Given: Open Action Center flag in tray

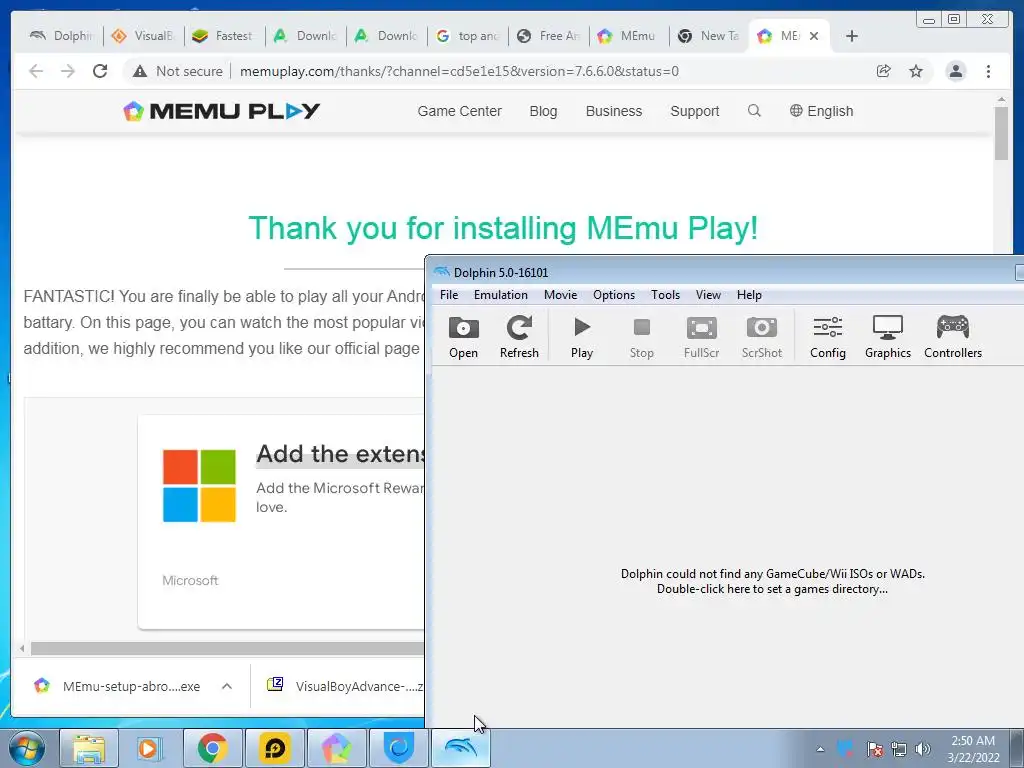Looking at the screenshot, I should [x=874, y=749].
